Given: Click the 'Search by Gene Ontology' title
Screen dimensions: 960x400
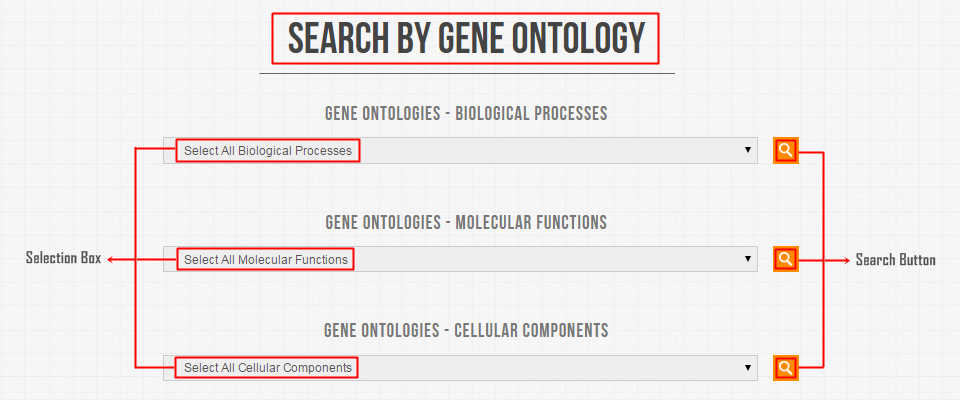Looking at the screenshot, I should click(x=466, y=39).
